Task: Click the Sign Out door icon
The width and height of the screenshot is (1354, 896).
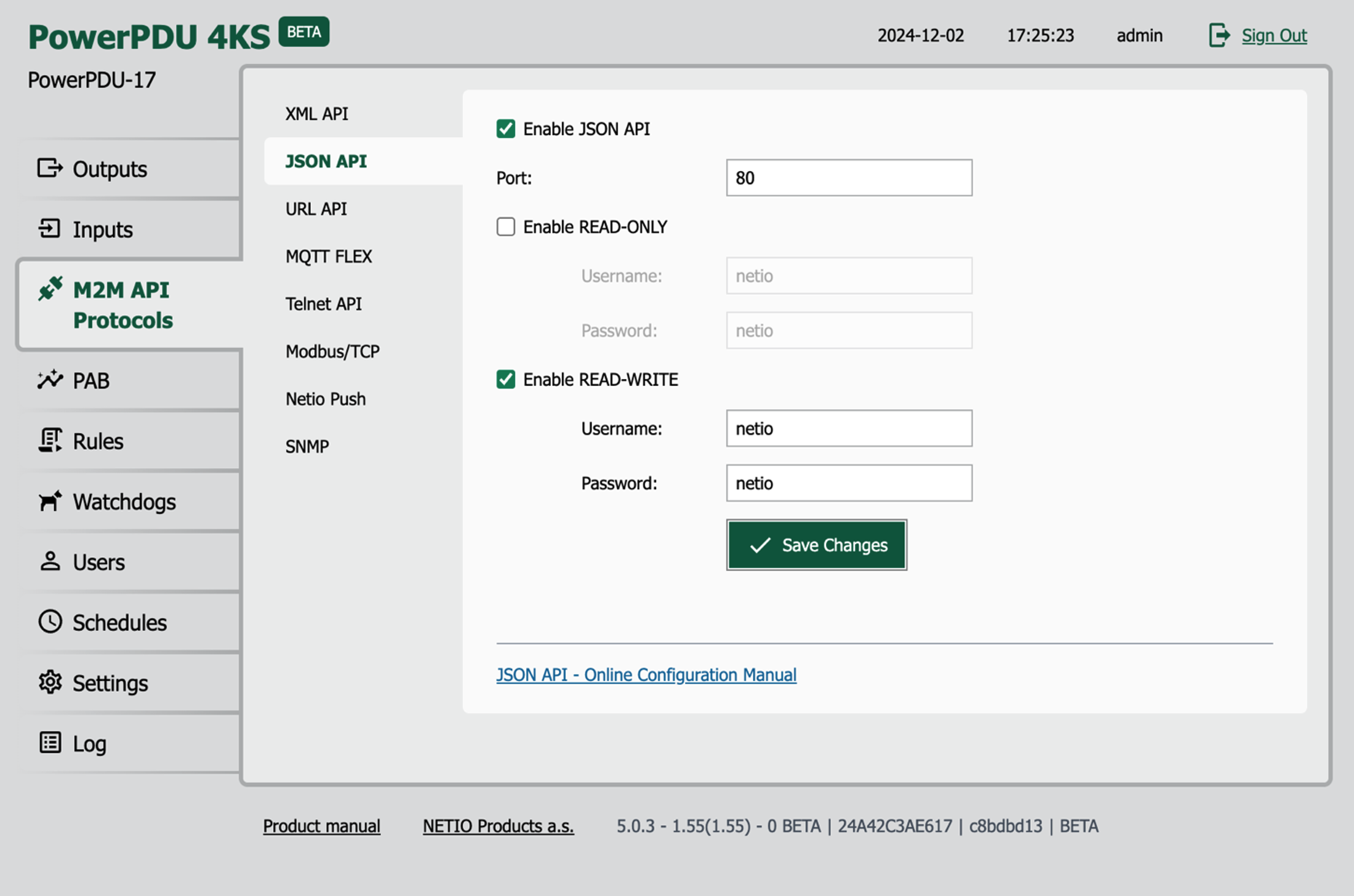Action: click(1219, 35)
